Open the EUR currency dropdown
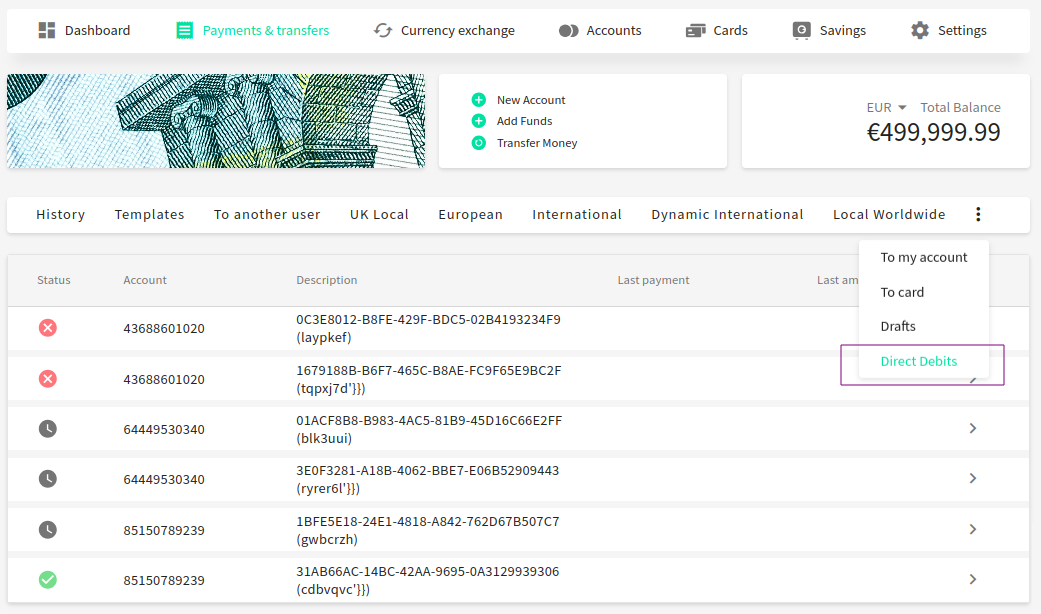The width and height of the screenshot is (1041, 614). 886,107
